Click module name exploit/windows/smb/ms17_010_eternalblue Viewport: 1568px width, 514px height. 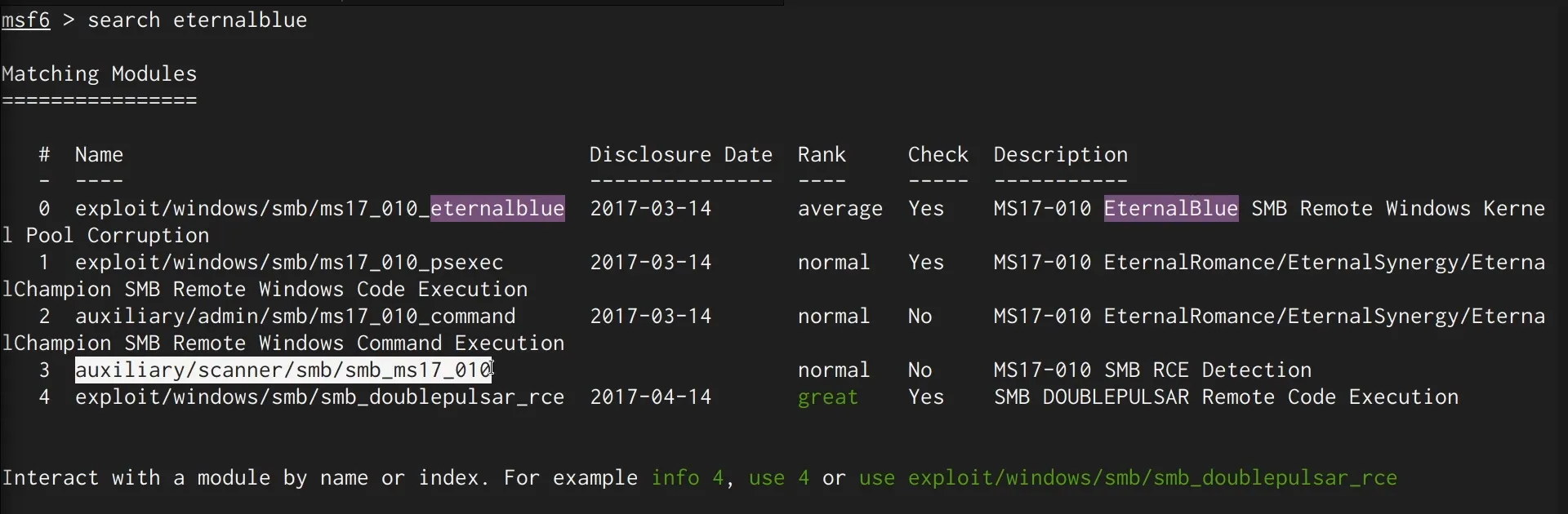point(320,209)
